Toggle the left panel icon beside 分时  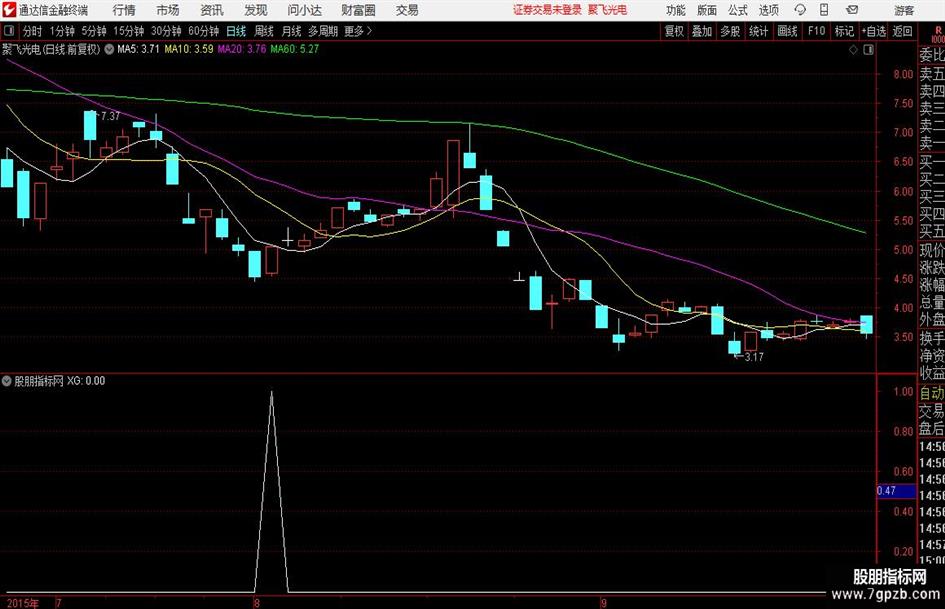click(8, 31)
